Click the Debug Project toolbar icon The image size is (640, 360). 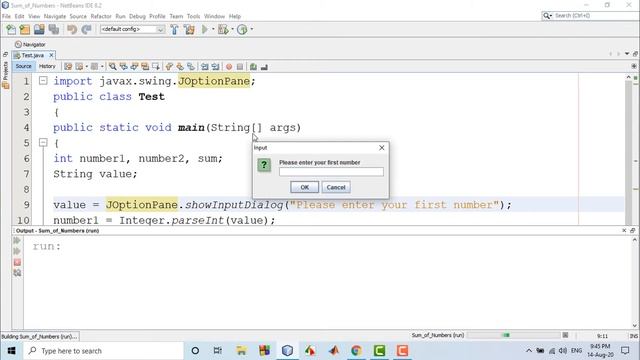click(223, 29)
